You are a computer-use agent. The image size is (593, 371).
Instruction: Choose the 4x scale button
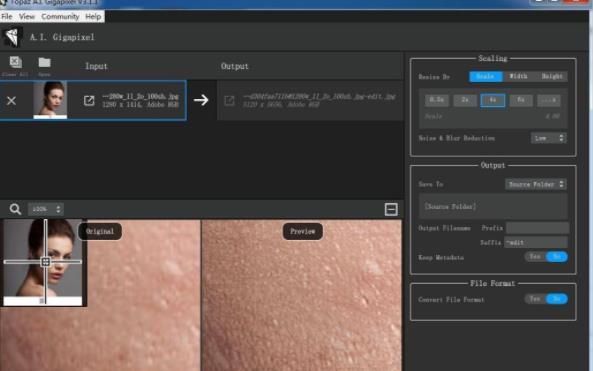coord(493,100)
